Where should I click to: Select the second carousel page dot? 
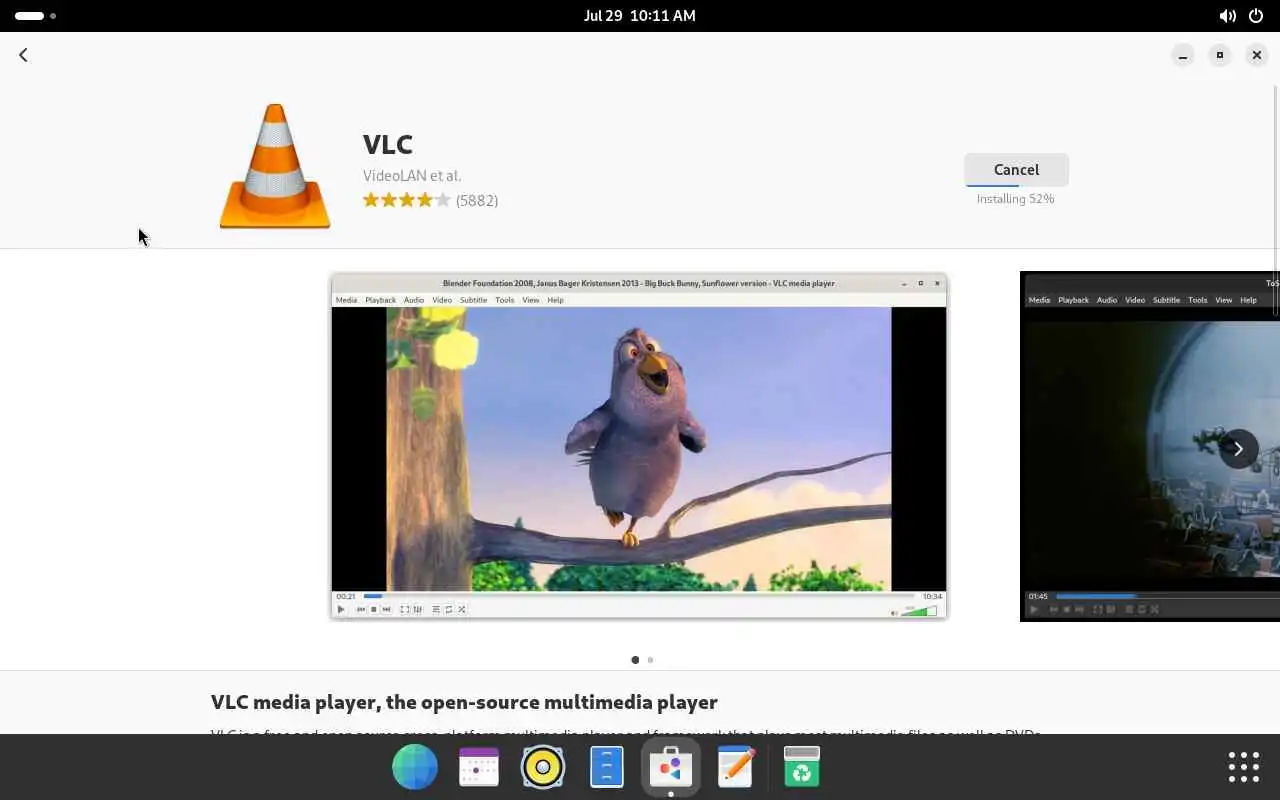(650, 660)
